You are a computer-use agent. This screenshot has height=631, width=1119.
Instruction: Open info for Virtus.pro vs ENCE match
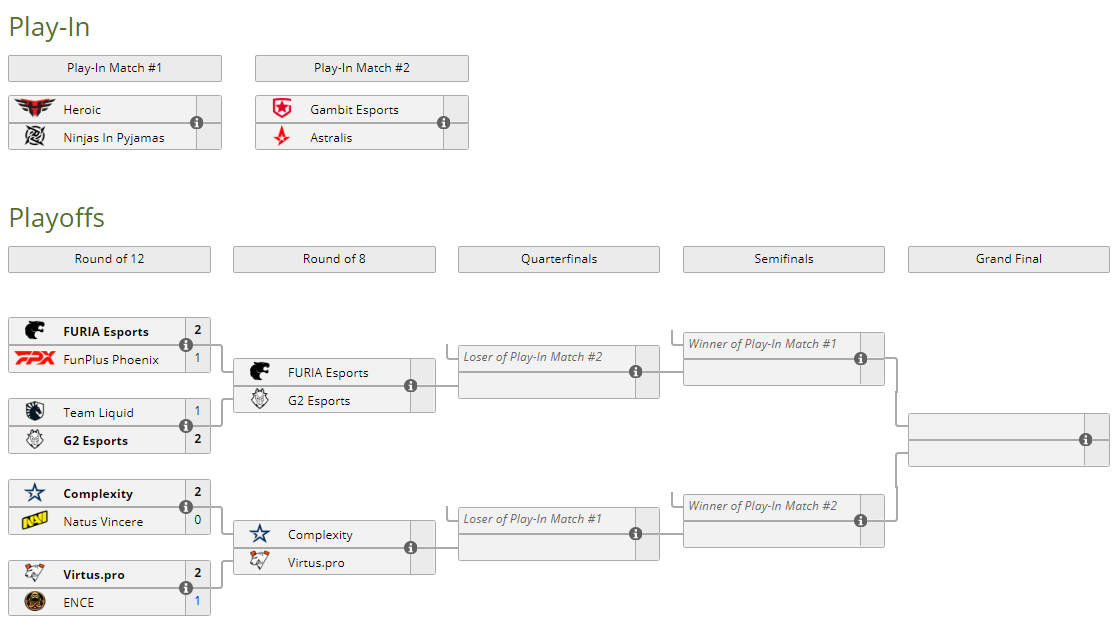tap(185, 588)
